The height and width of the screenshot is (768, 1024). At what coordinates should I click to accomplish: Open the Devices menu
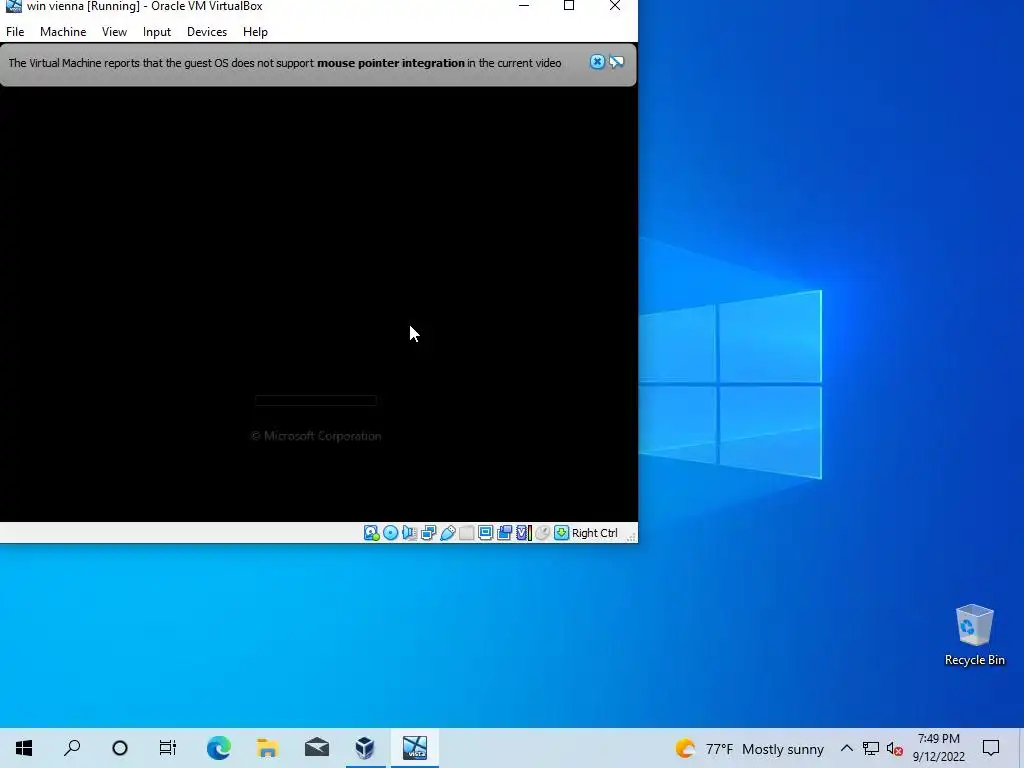pos(207,31)
